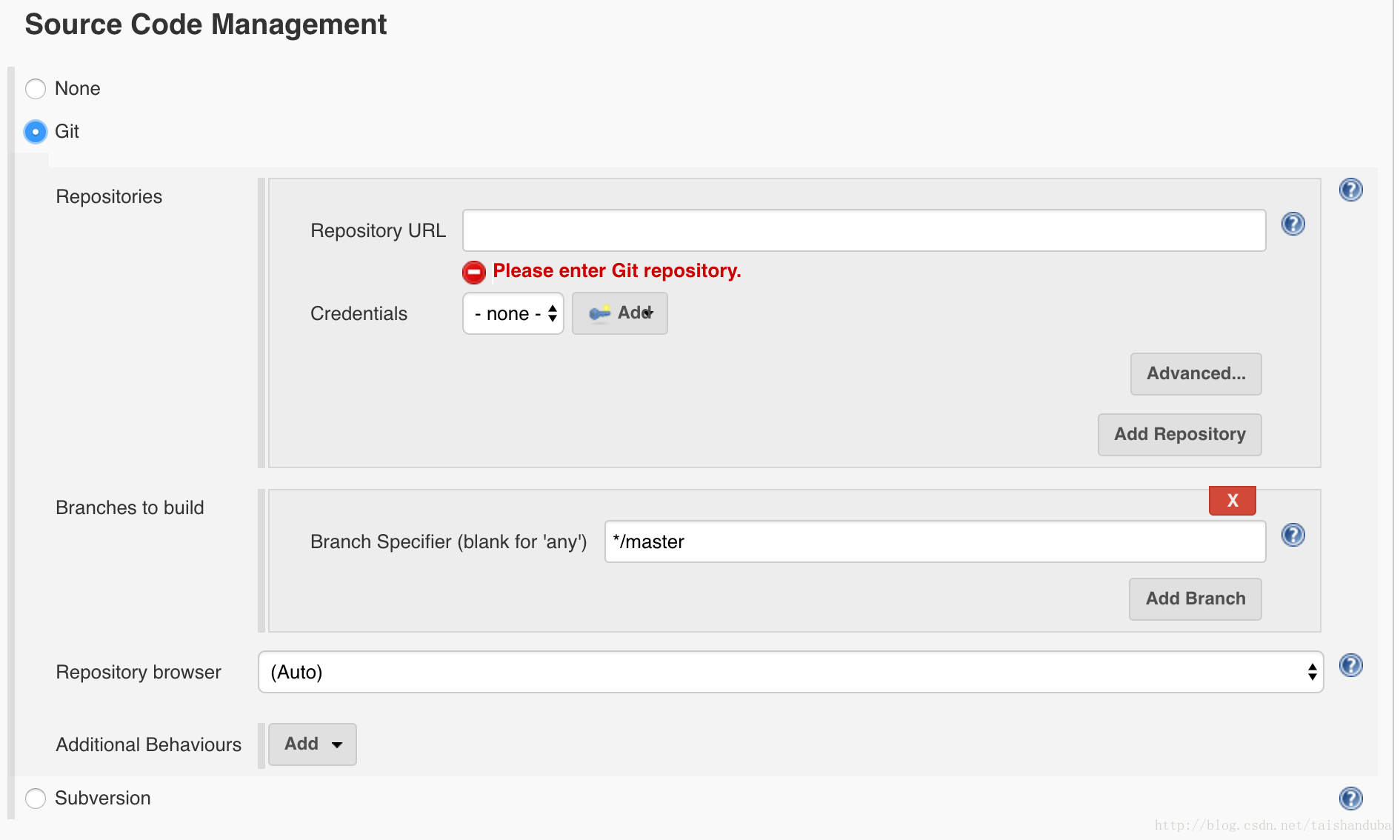Click the Branch Specifier input containing */master
This screenshot has width=1400, height=840.
pyautogui.click(x=936, y=541)
